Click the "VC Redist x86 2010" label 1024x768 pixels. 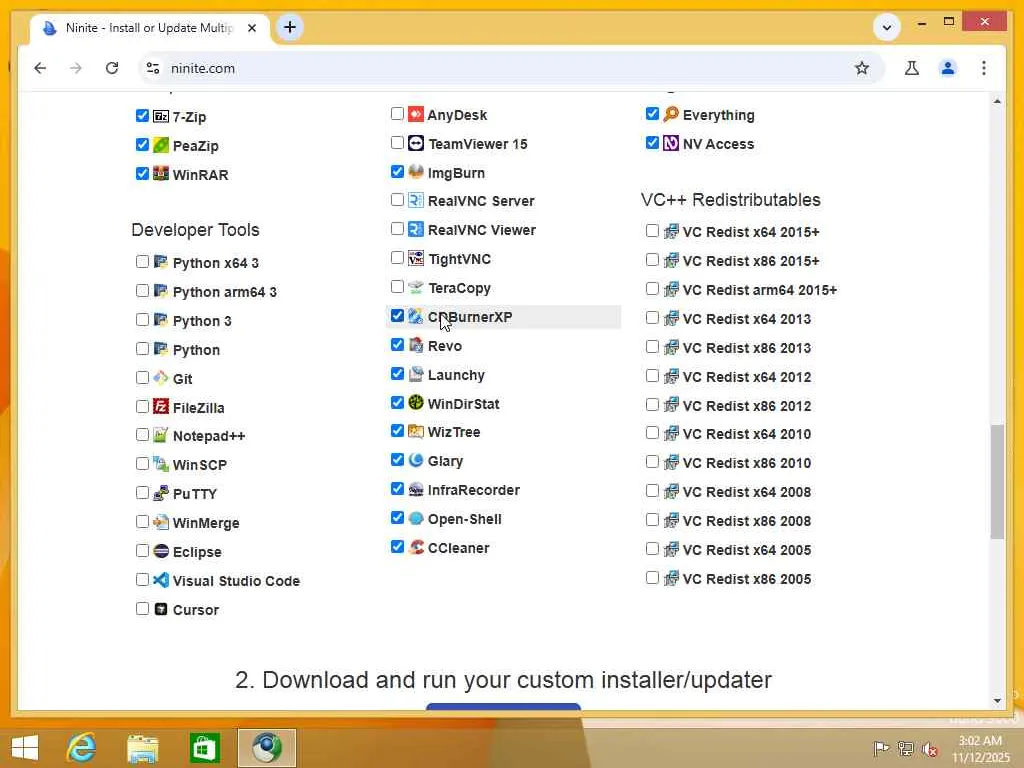coord(746,463)
